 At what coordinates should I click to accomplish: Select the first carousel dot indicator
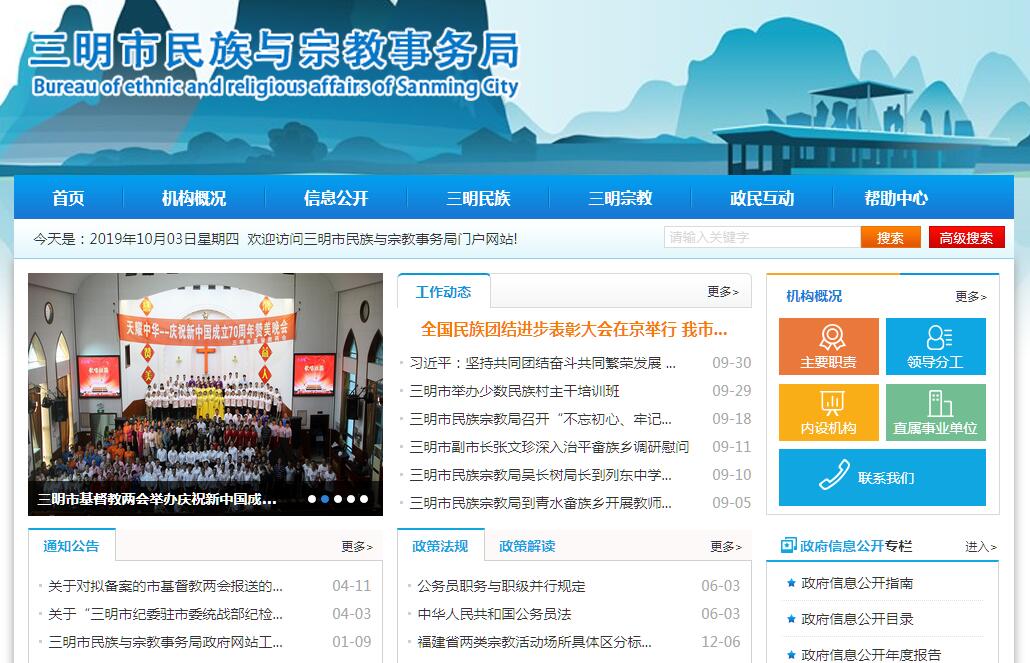coord(312,499)
